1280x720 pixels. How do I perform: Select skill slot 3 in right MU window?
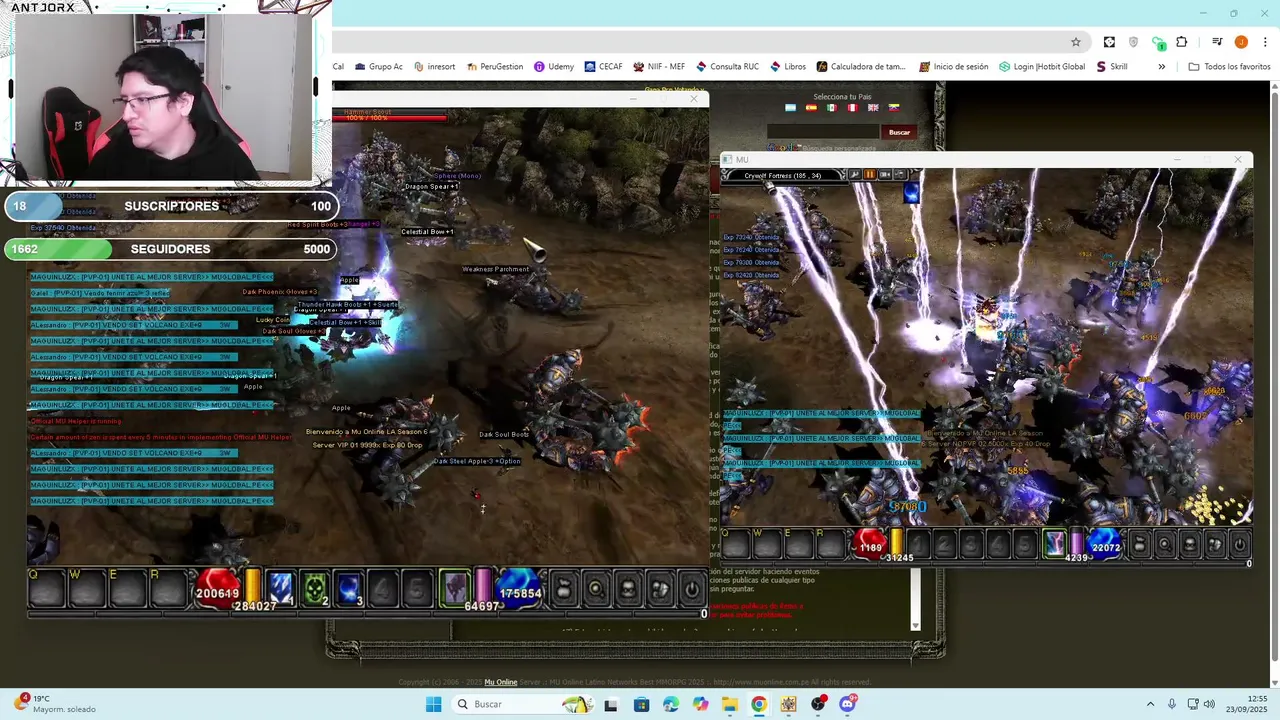(971, 545)
